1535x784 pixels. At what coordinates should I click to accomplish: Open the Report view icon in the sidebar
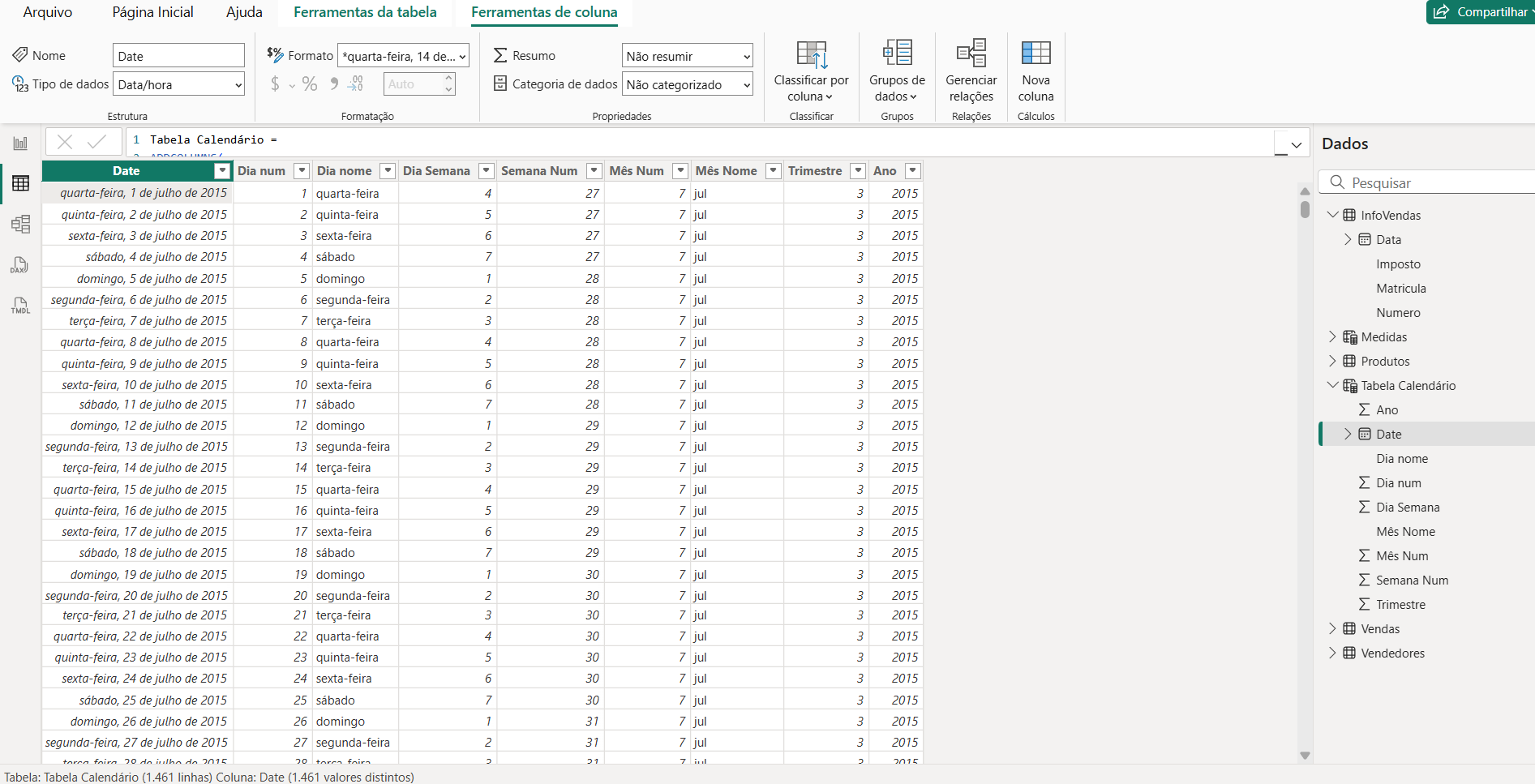coord(20,144)
